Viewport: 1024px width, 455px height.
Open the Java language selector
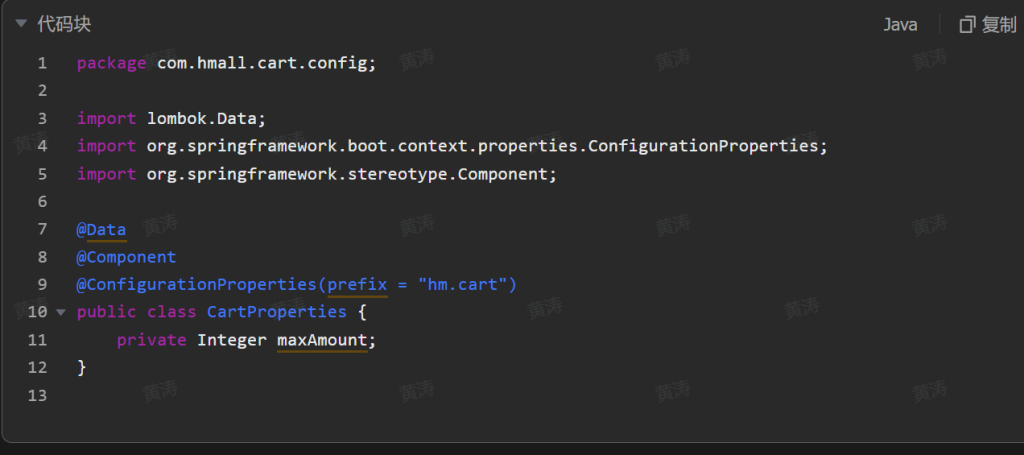900,25
